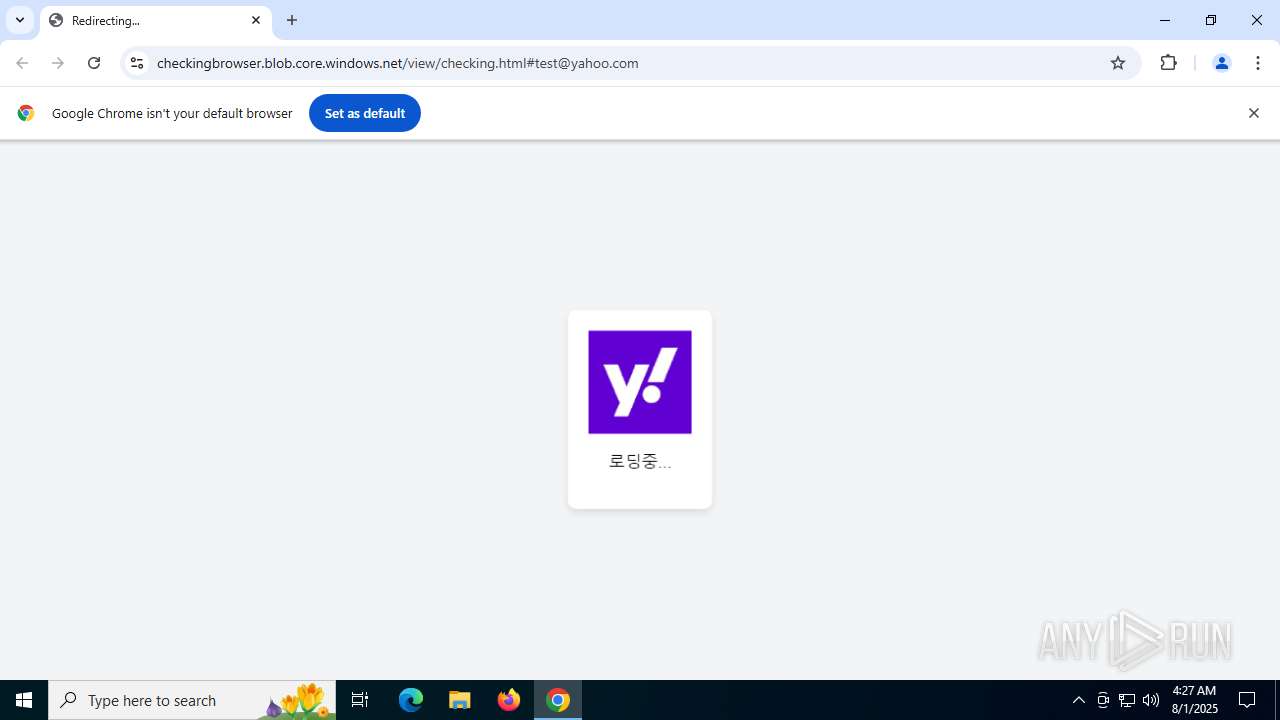Open the network status tray icon
This screenshot has width=1280, height=720.
(x=1127, y=700)
